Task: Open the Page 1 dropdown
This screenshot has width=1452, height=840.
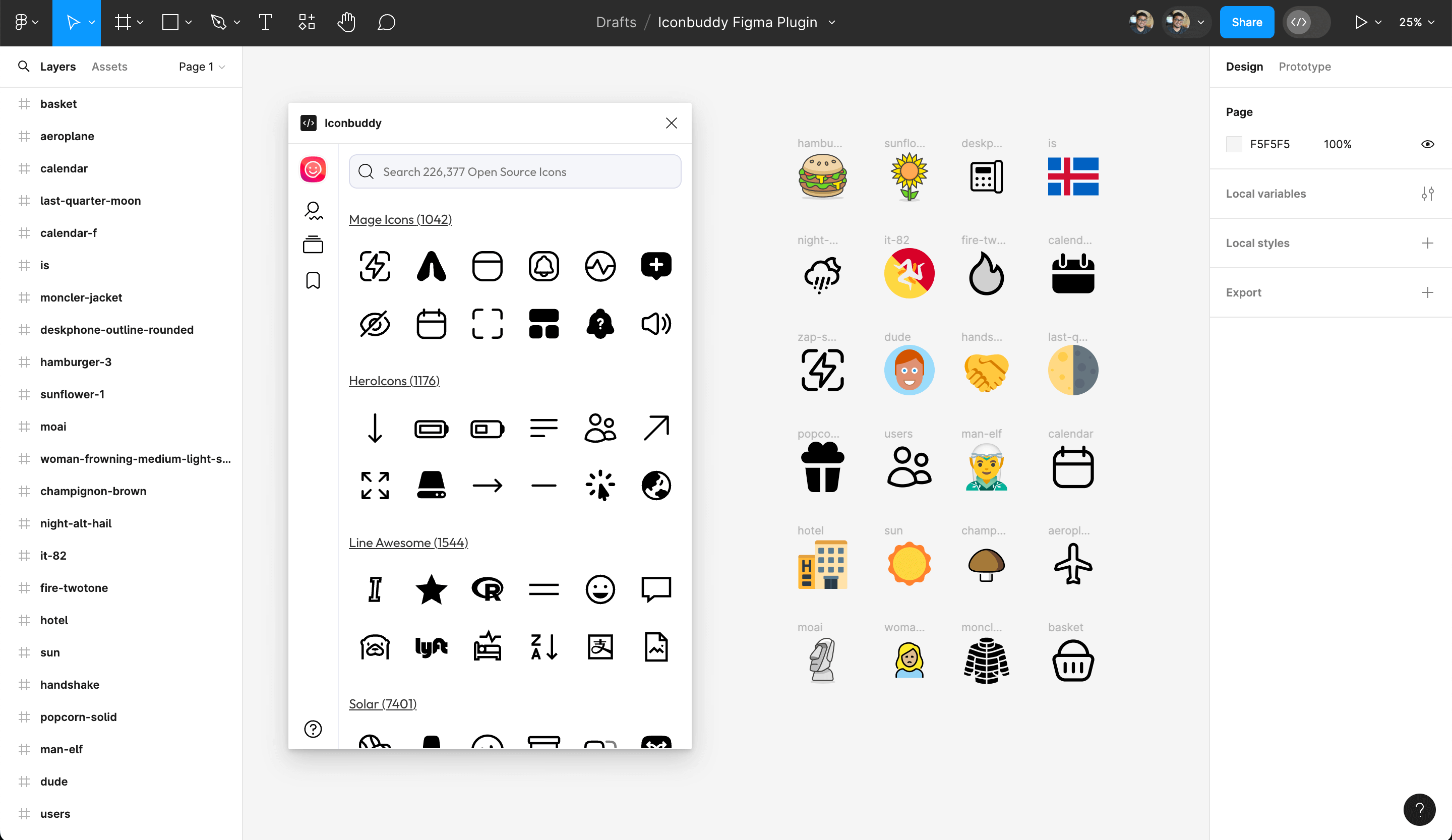Action: click(201, 66)
